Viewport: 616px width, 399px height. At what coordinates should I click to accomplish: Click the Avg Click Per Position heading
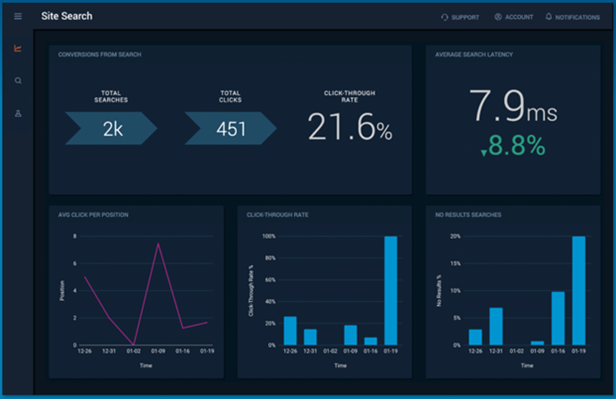[93, 215]
